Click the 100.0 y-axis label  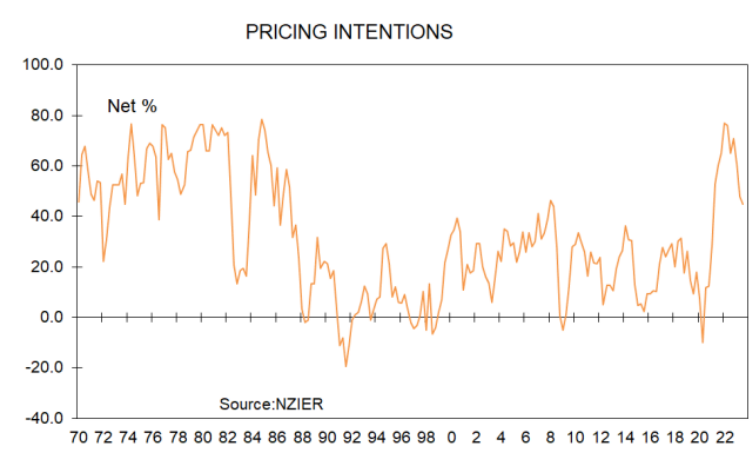click(x=44, y=65)
